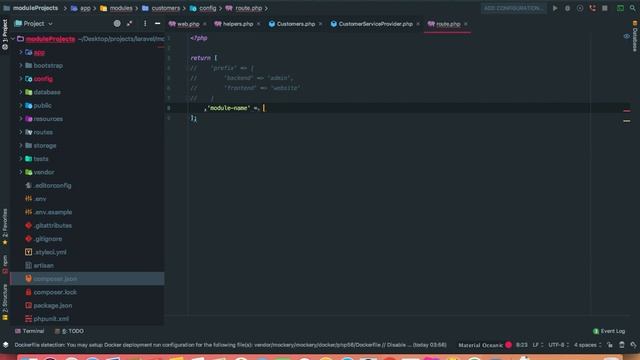The width and height of the screenshot is (640, 360).
Task: Open the Add Configuration dropdown
Action: (513, 8)
